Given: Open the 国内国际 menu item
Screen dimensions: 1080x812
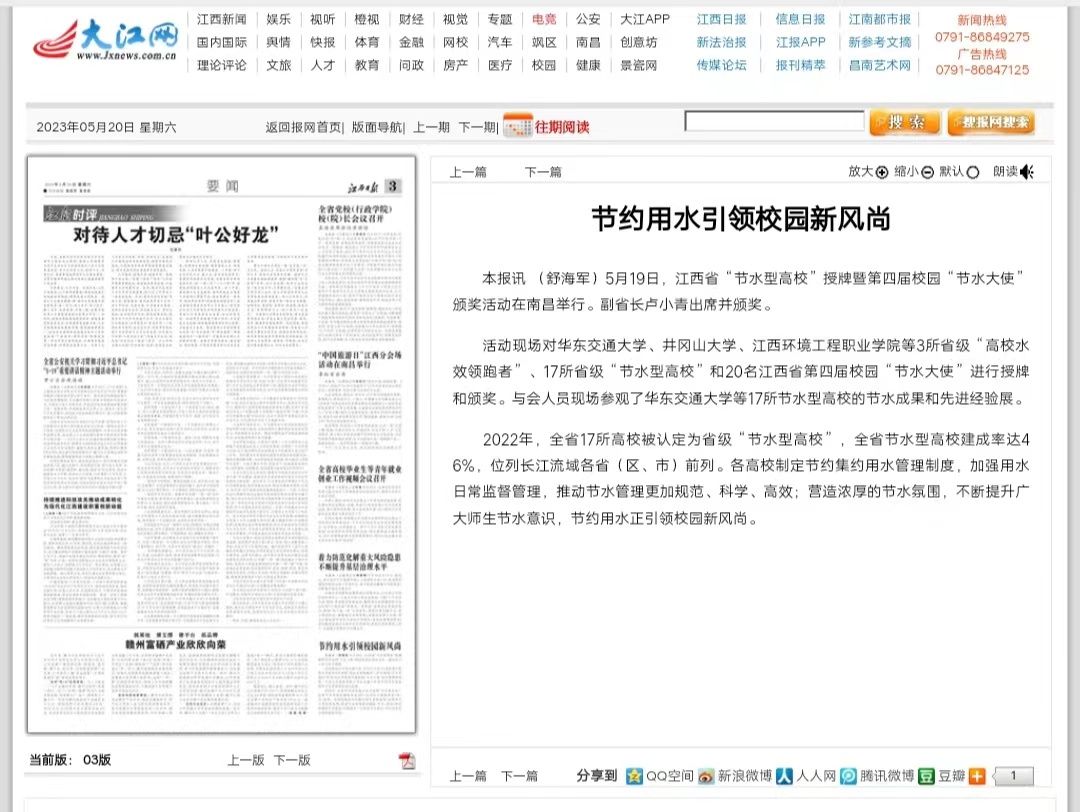Looking at the screenshot, I should tap(221, 42).
